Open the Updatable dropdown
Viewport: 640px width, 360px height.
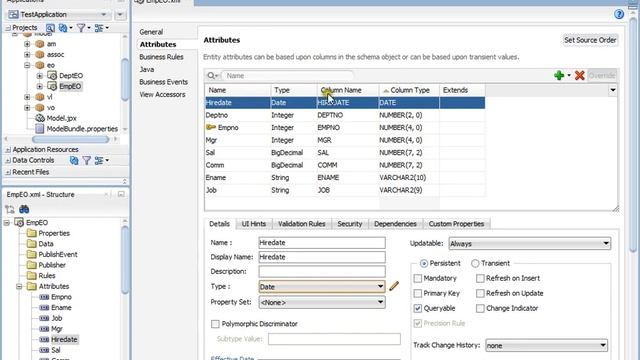(529, 244)
